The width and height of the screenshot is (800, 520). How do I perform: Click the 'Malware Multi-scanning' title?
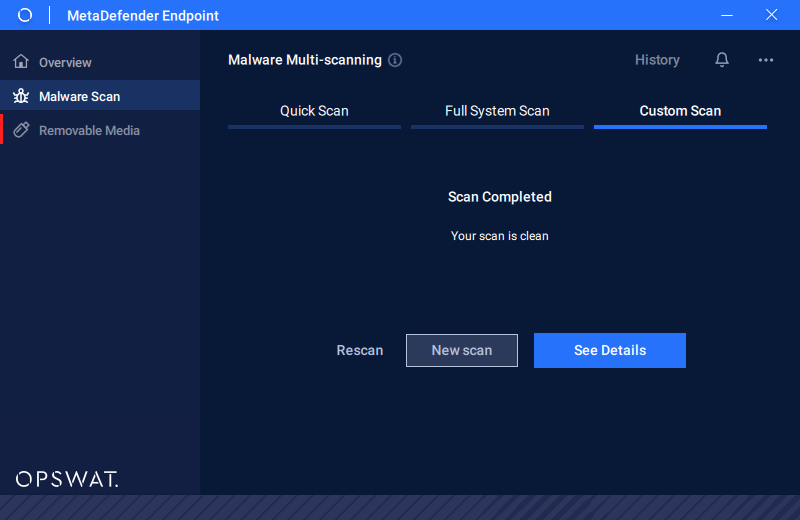(x=305, y=60)
